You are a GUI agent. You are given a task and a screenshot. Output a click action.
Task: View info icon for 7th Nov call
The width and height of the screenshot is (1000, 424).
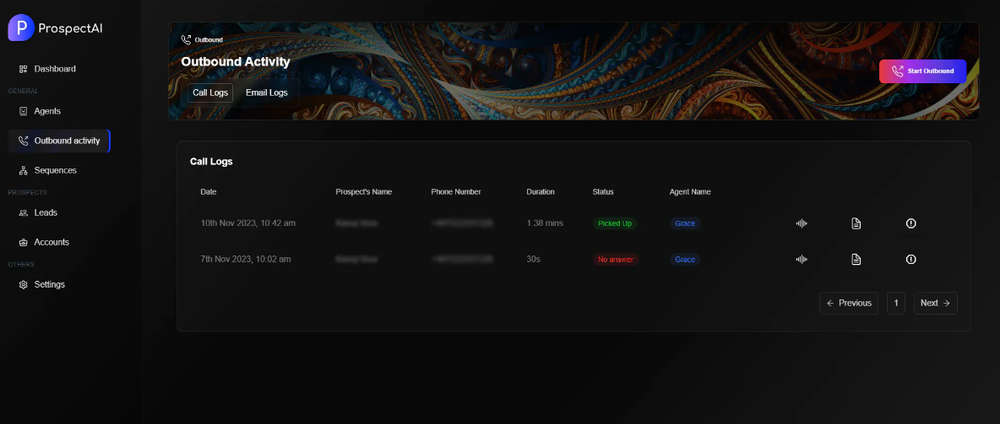(x=911, y=259)
